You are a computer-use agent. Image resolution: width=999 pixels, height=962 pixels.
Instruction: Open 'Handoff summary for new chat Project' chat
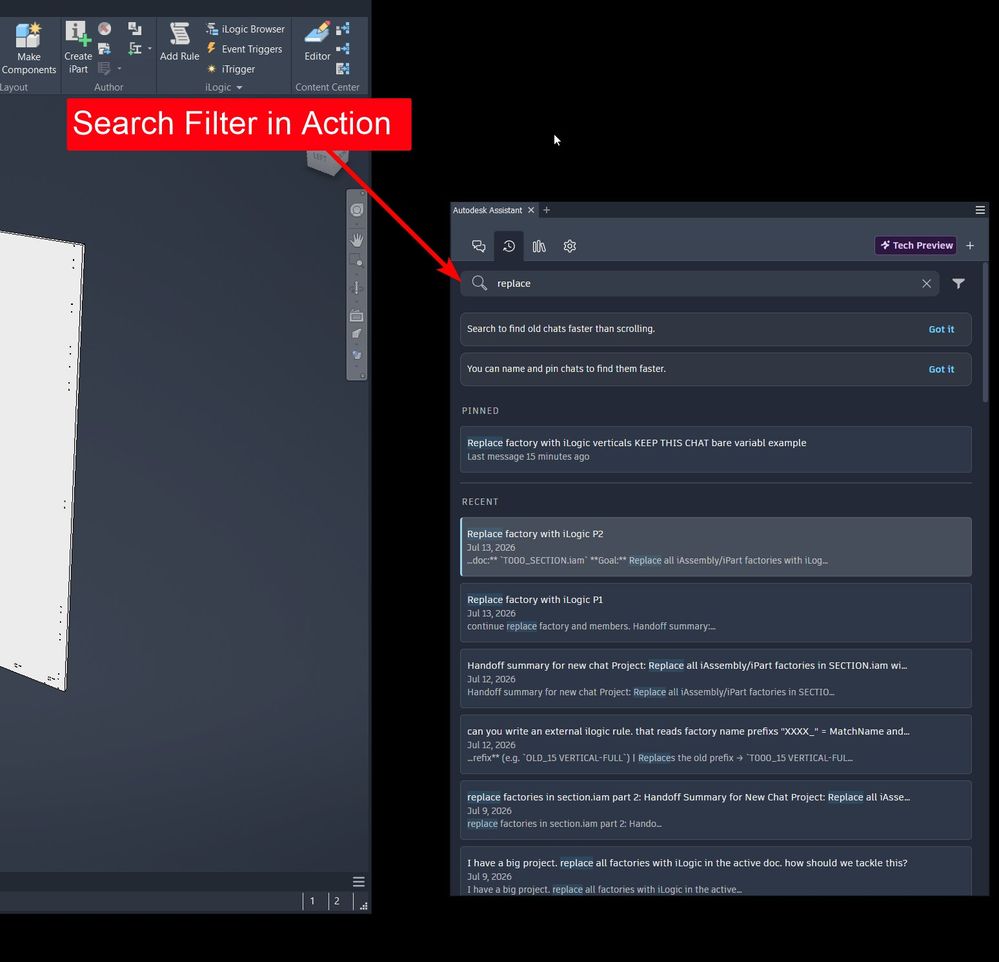tap(715, 678)
